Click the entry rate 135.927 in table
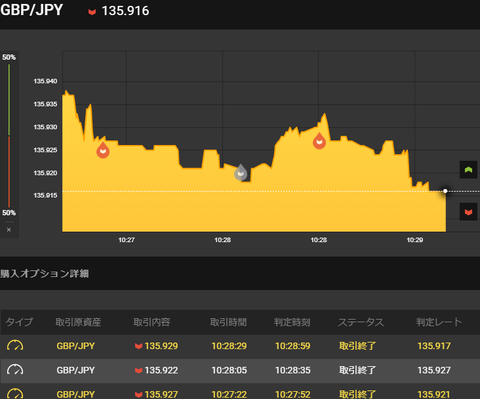Screen dimensions: 480x399 click(x=161, y=394)
